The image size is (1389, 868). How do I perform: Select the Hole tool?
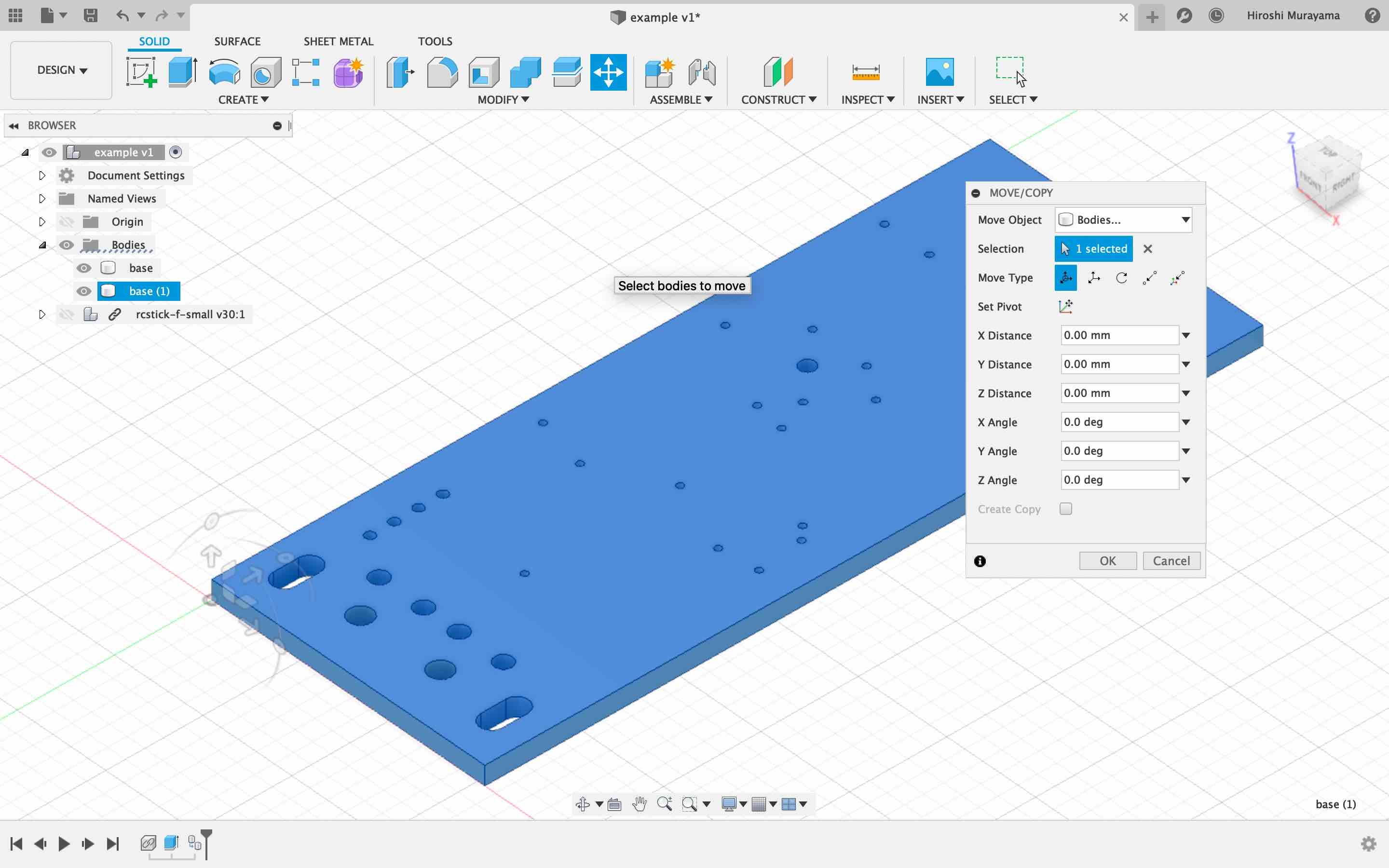pyautogui.click(x=266, y=72)
